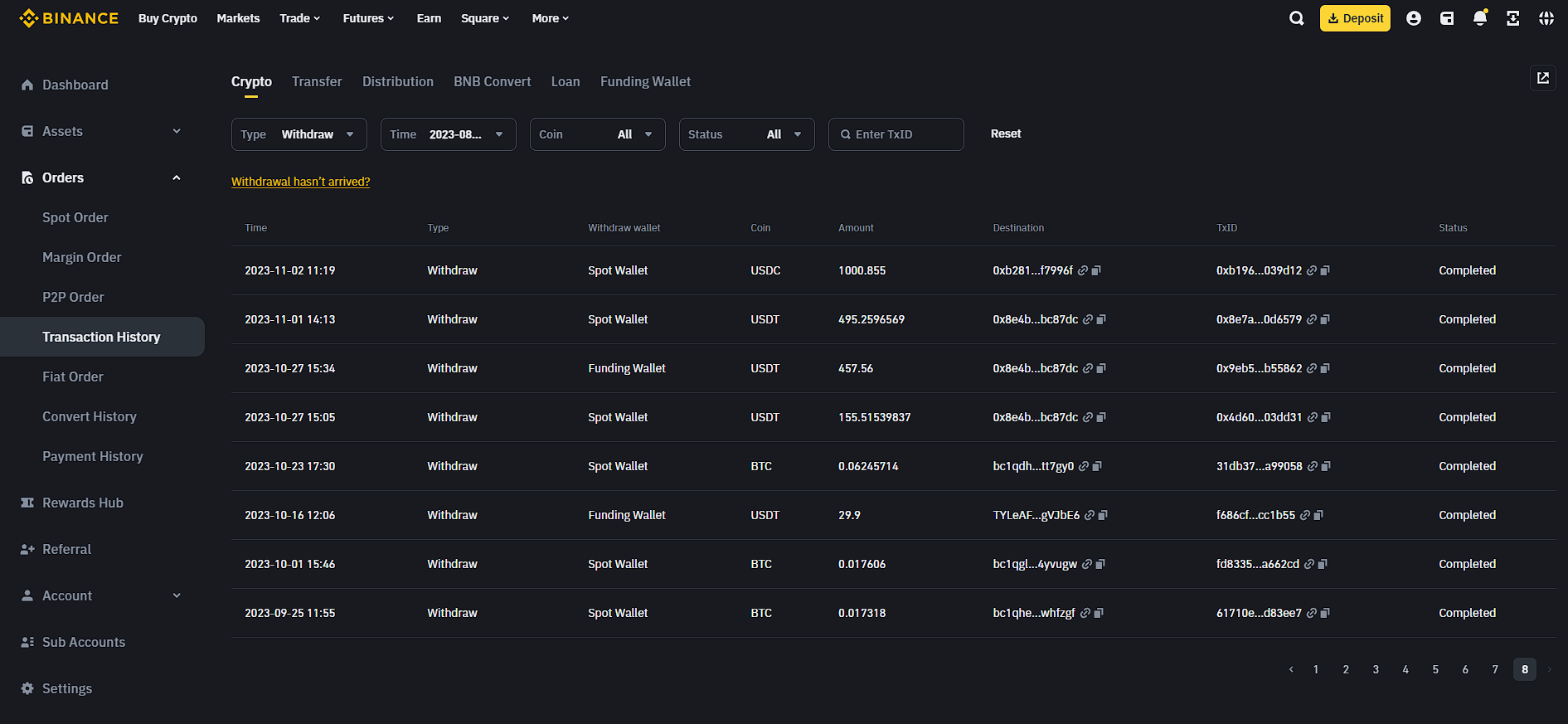
Task: Copy TxID 0x4d60...03dd31
Action: (1326, 417)
